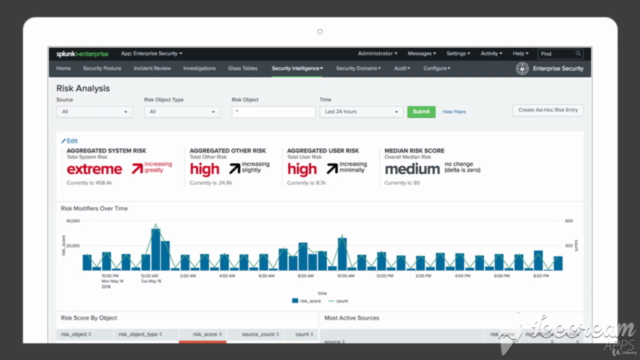Click the Risk Object input field
The height and width of the screenshot is (360, 640).
point(273,112)
